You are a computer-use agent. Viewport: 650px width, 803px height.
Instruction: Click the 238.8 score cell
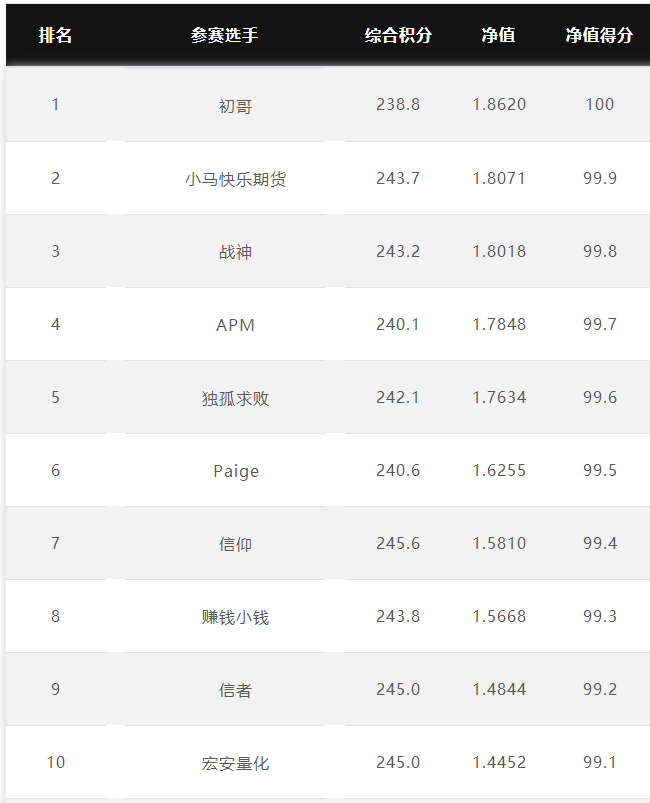398,104
